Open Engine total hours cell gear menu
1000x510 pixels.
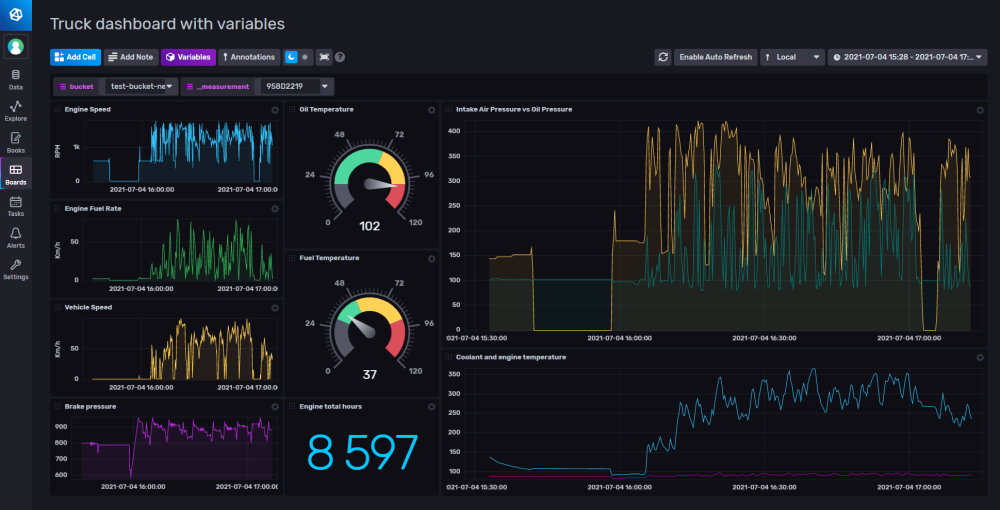pyautogui.click(x=431, y=406)
